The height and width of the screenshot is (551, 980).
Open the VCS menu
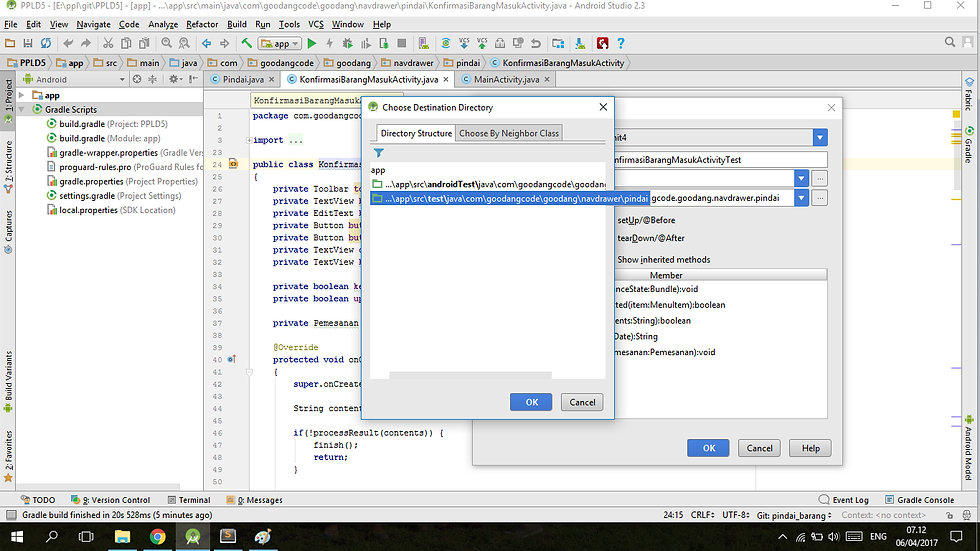(316, 24)
